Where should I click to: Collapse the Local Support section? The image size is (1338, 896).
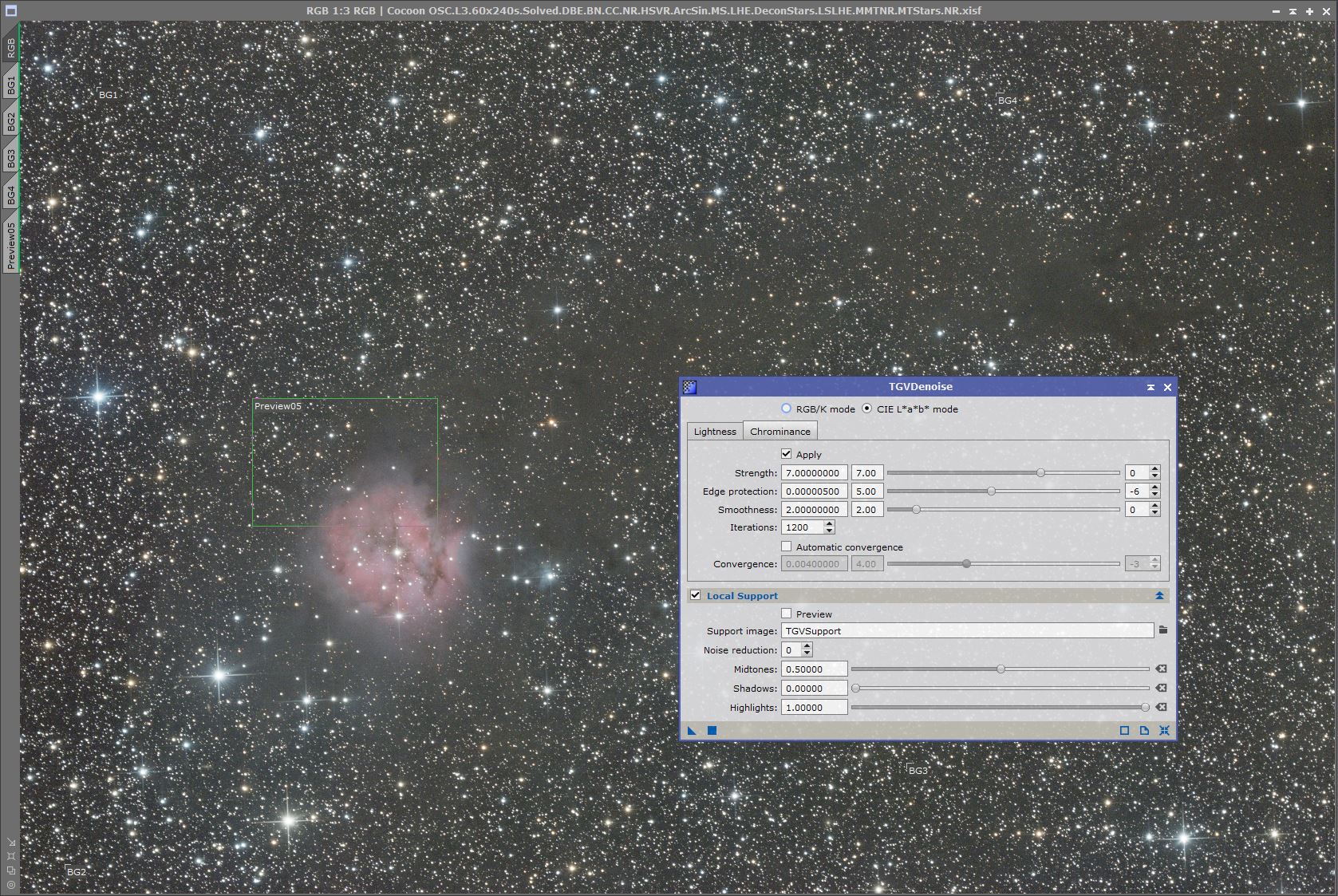point(1158,595)
